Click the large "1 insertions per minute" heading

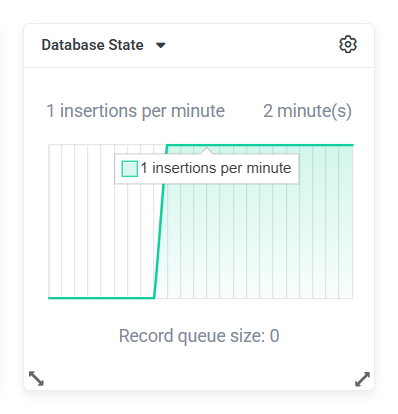point(136,111)
